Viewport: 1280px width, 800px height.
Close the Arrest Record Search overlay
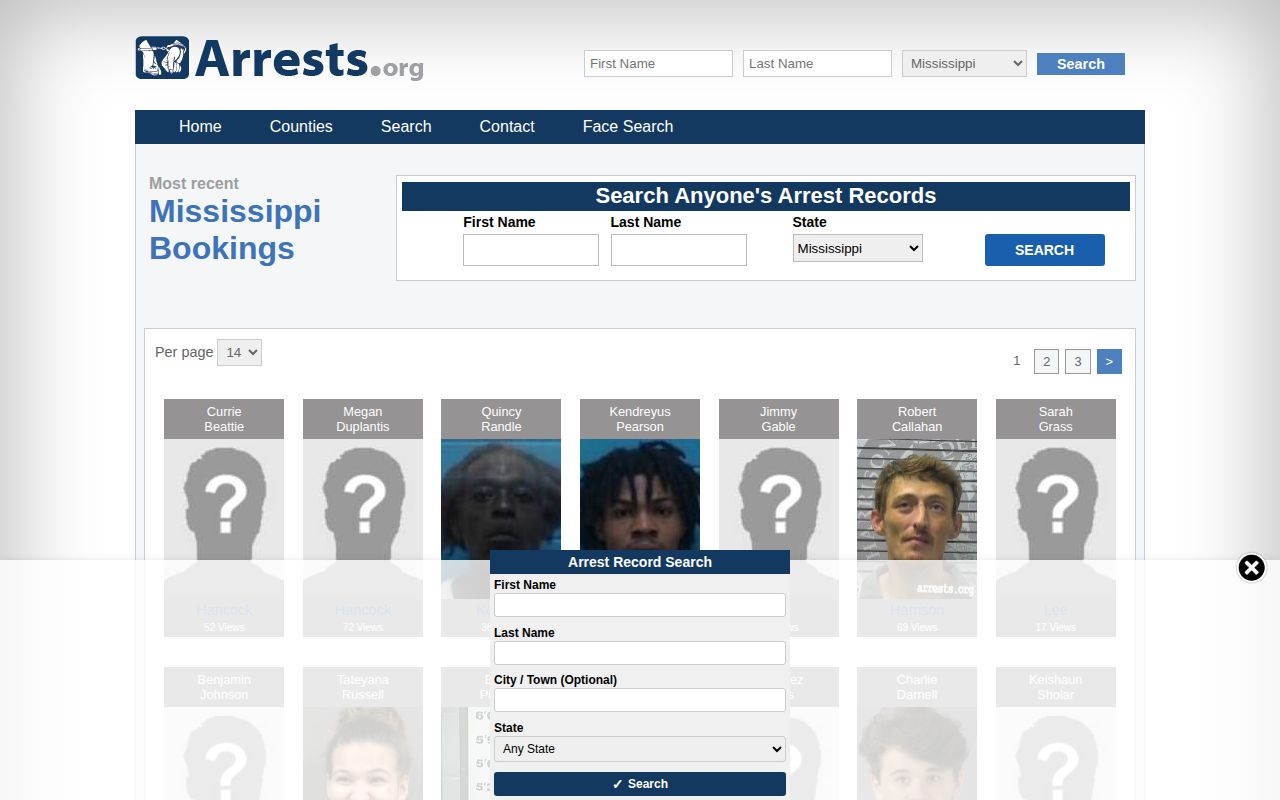(1251, 568)
